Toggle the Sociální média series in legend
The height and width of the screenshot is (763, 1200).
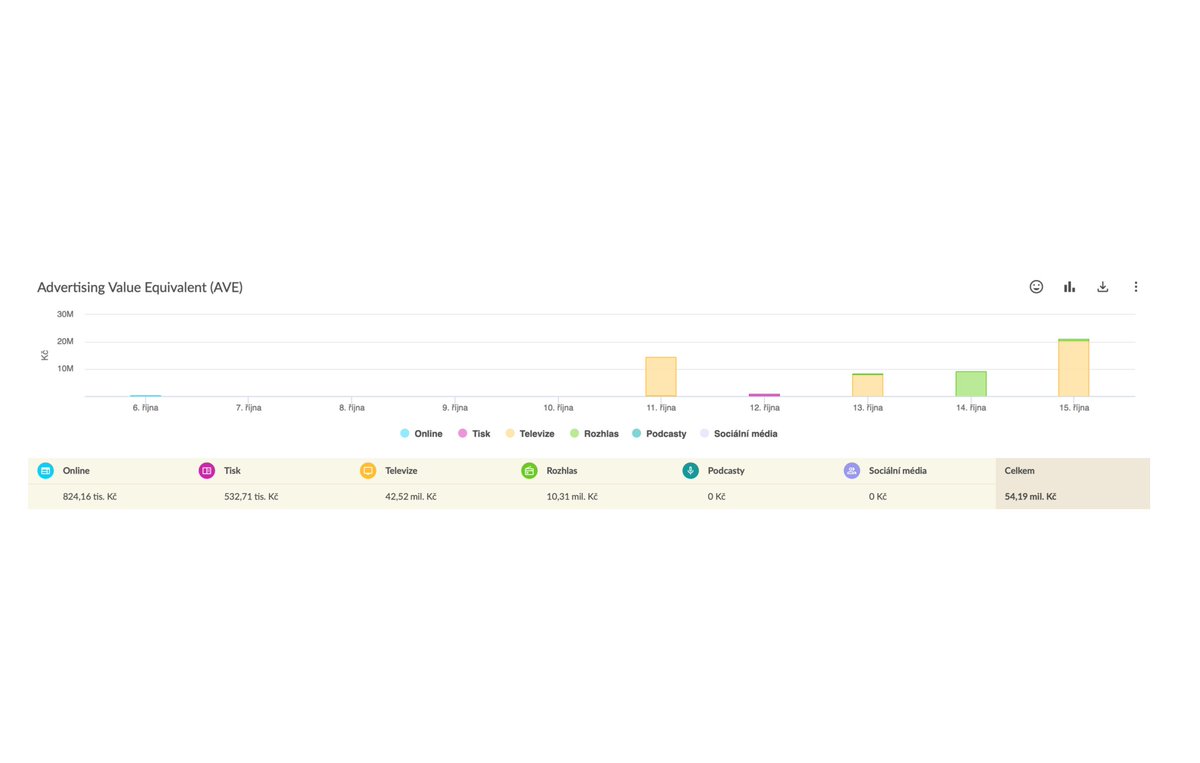[739, 434]
